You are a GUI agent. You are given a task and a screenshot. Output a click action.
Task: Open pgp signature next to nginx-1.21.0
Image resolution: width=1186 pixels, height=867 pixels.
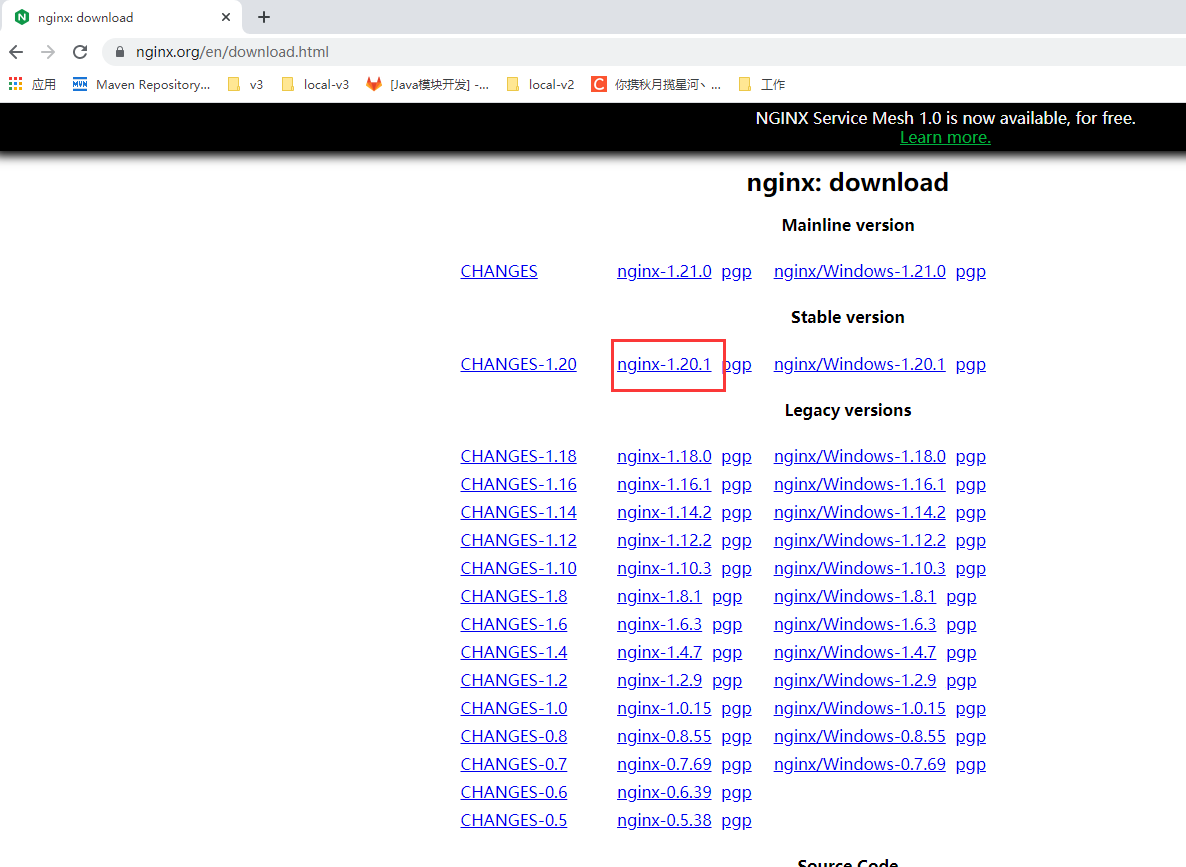coord(737,272)
